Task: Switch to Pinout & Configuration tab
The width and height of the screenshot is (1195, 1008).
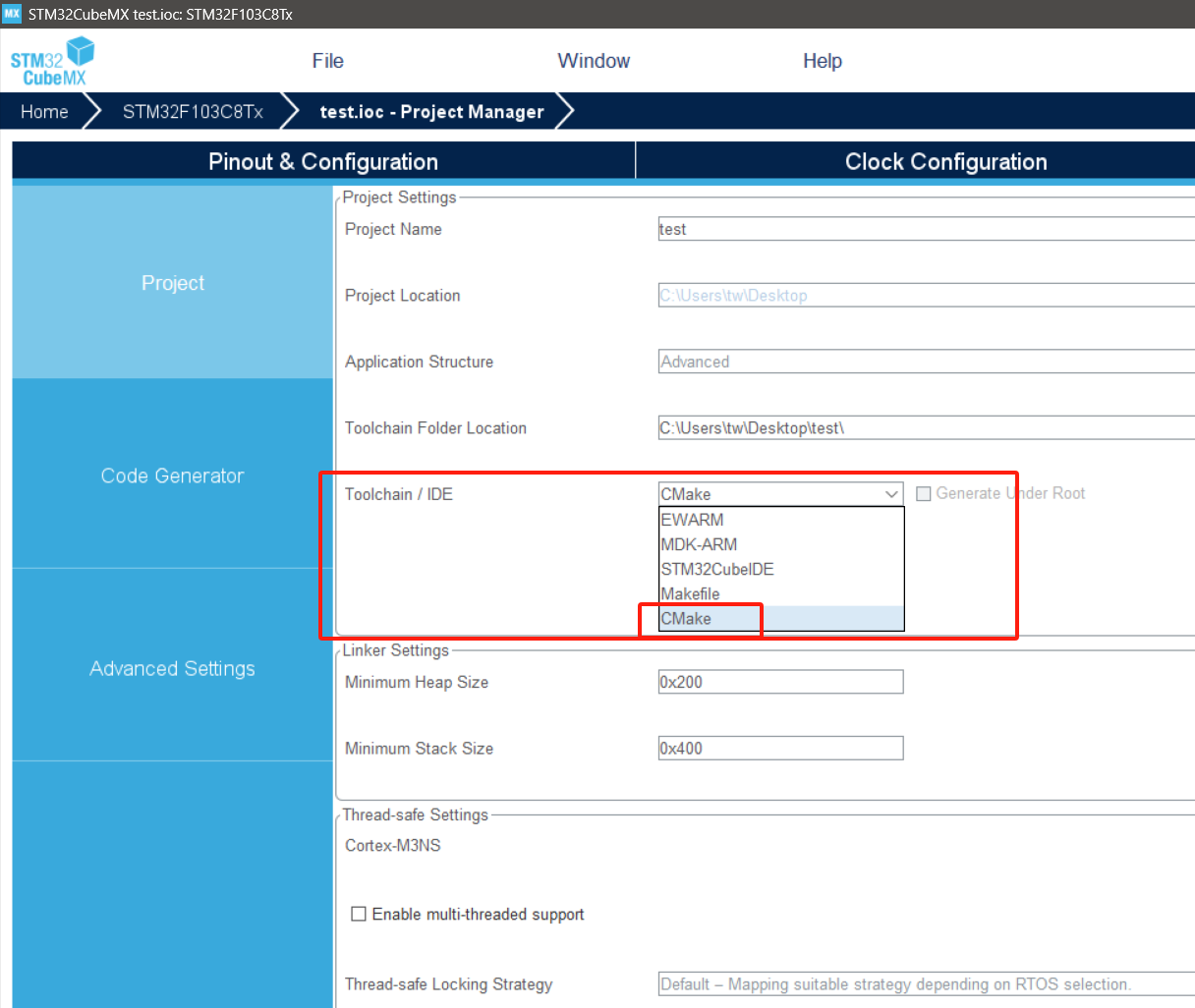Action: click(x=323, y=162)
